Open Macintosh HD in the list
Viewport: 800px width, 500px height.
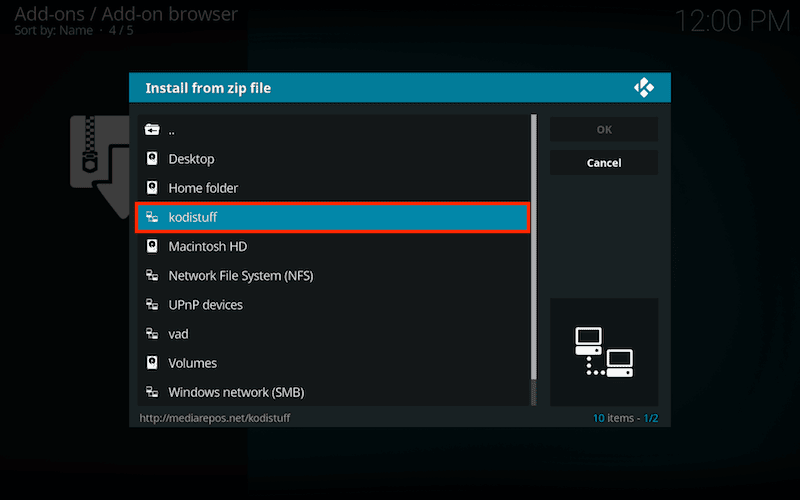333,246
